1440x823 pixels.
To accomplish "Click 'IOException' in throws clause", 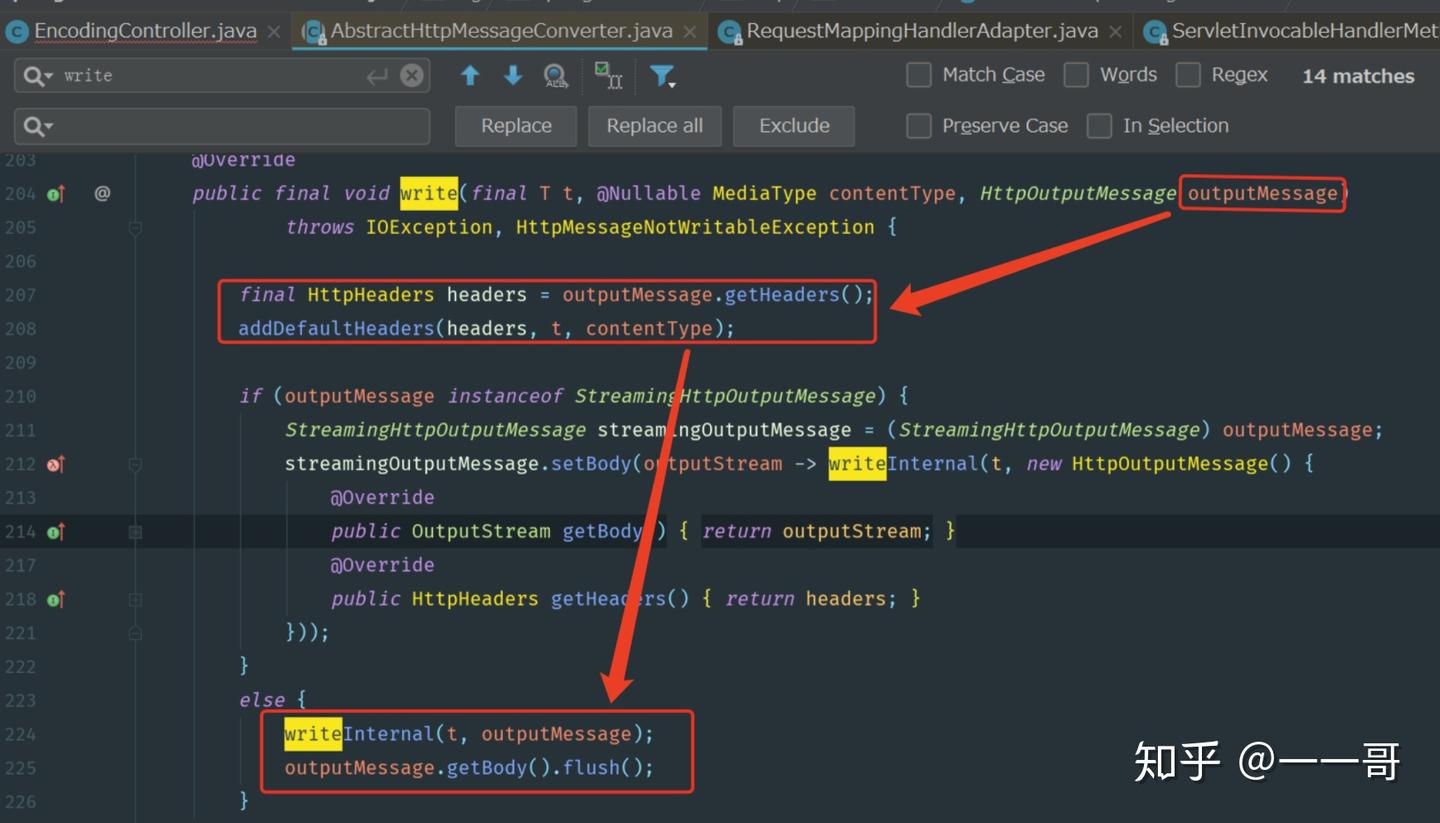I will point(429,227).
